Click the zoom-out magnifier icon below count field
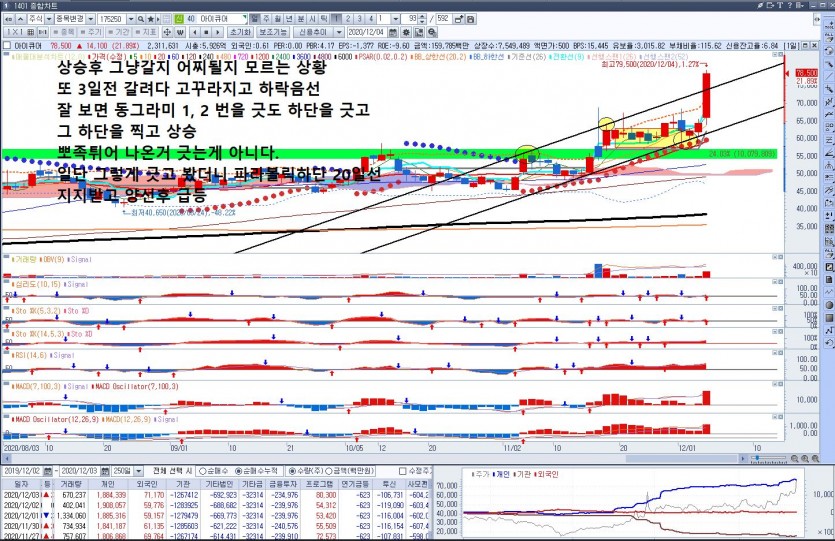The width and height of the screenshot is (835, 541). coord(430,33)
